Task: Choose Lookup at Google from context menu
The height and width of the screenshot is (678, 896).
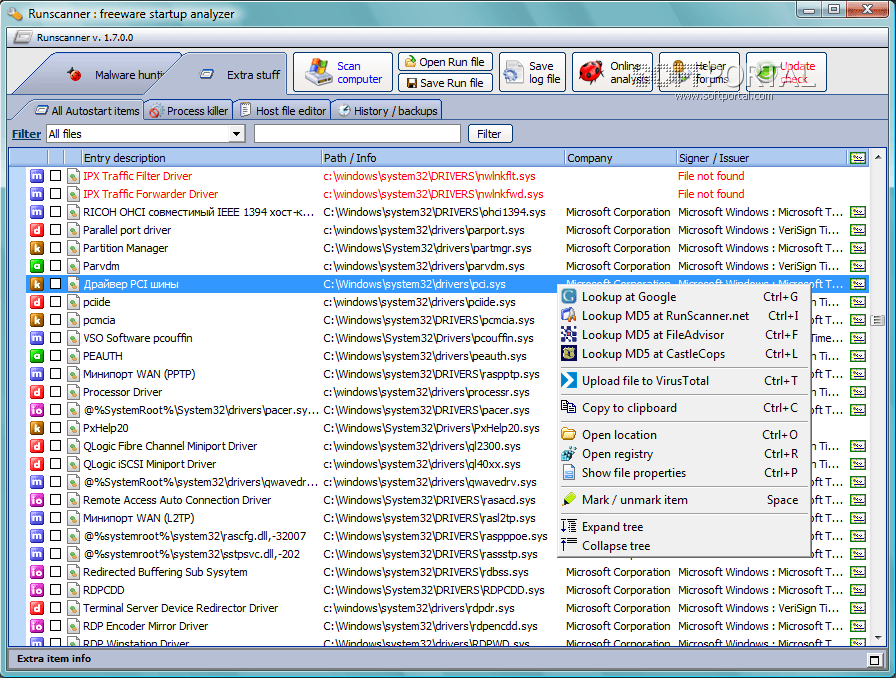Action: (x=683, y=297)
